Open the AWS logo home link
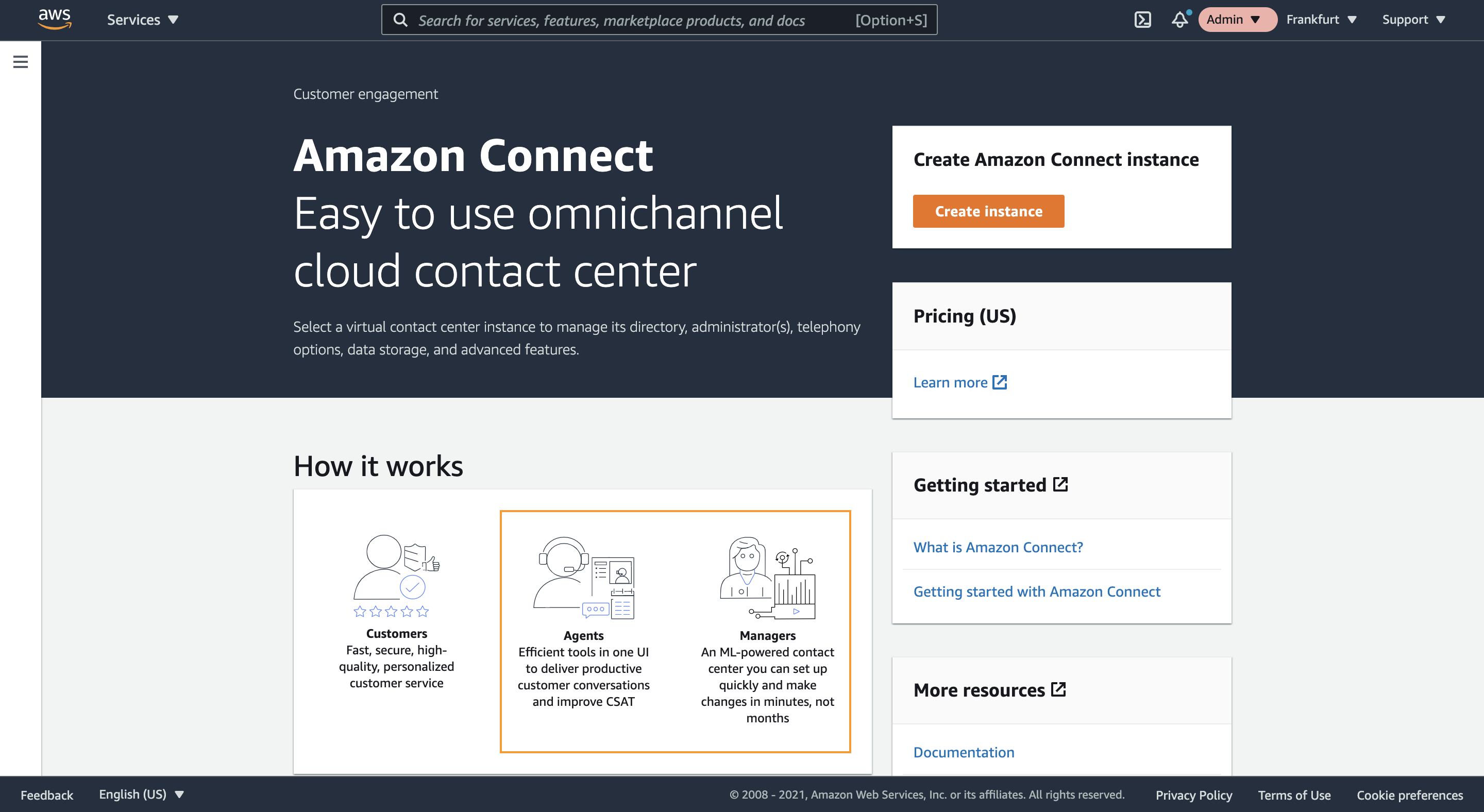The height and width of the screenshot is (812, 1484). pos(55,19)
